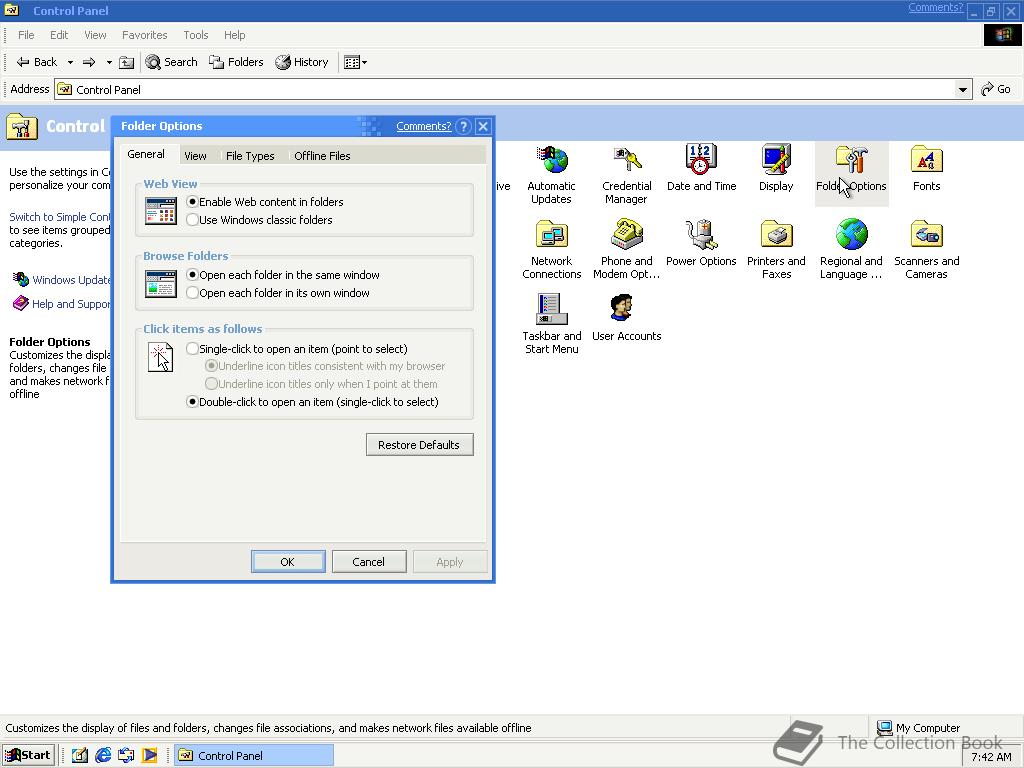Click Comments? link in Control Panel title bar
This screenshot has width=1024, height=768.
[935, 7]
